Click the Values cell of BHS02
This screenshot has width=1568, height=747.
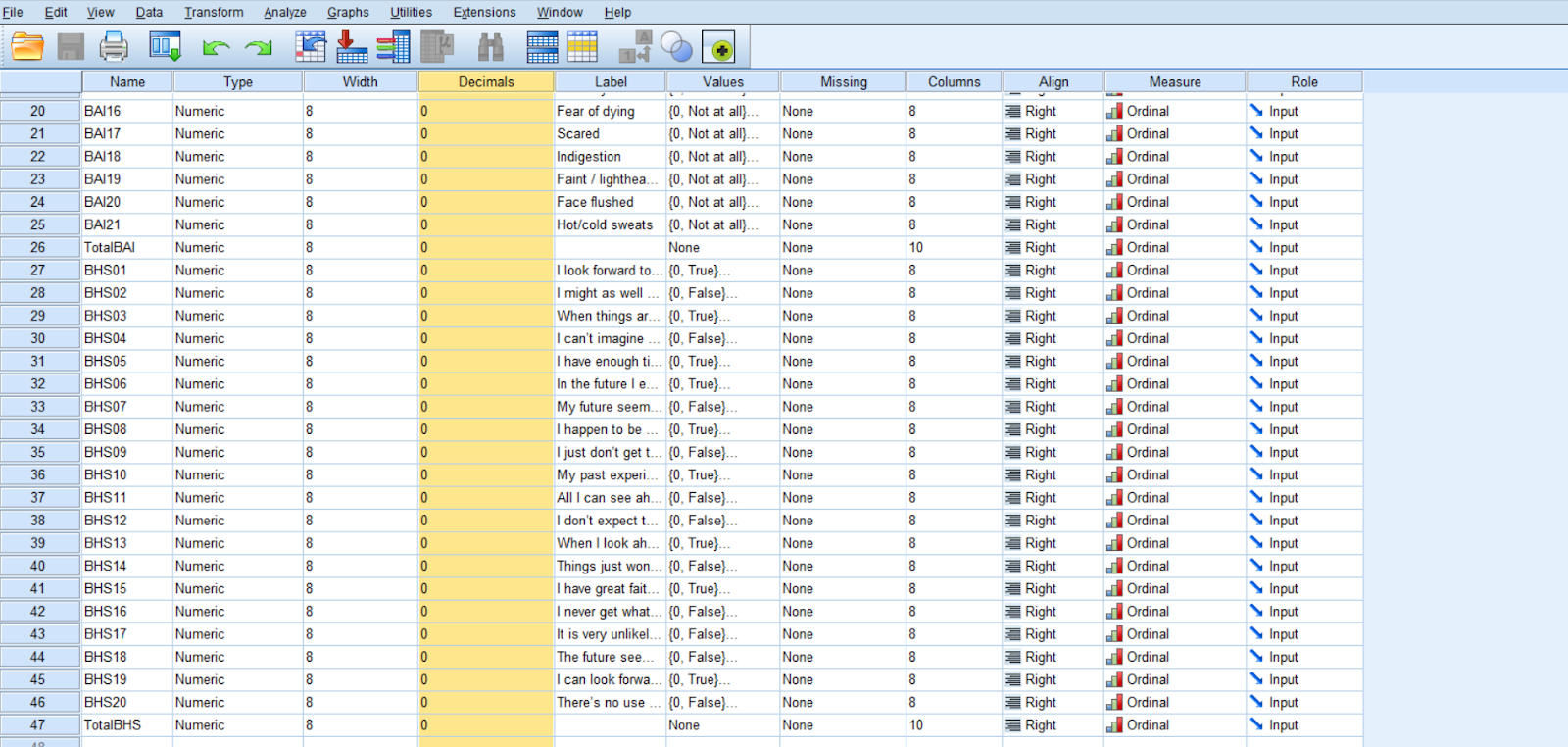tap(723, 292)
